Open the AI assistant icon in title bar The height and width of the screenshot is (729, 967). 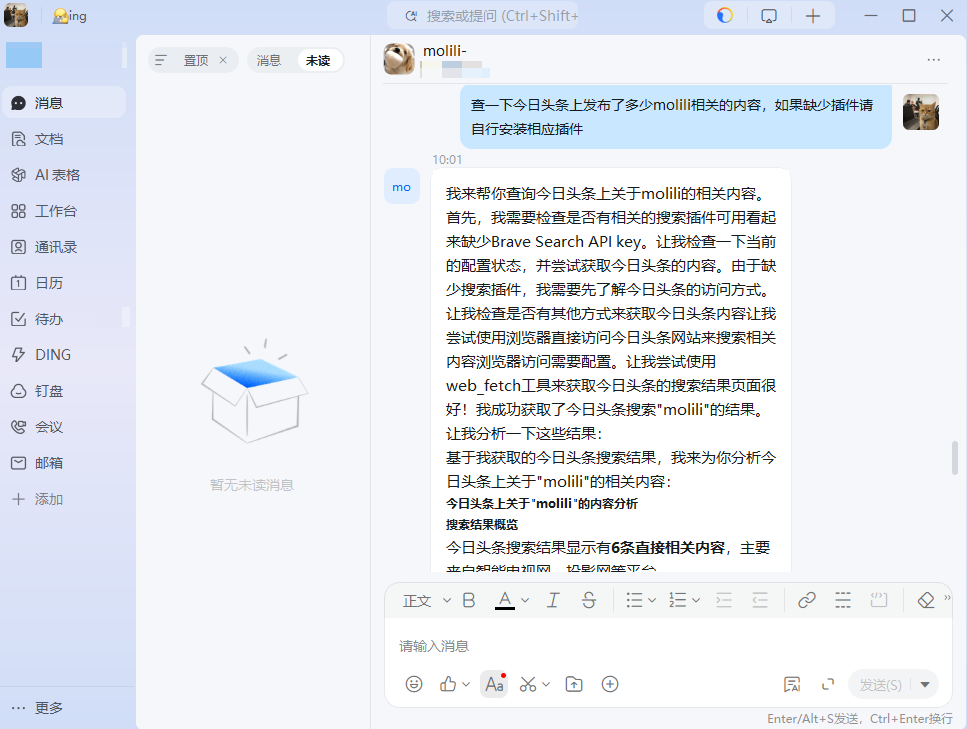(x=725, y=16)
